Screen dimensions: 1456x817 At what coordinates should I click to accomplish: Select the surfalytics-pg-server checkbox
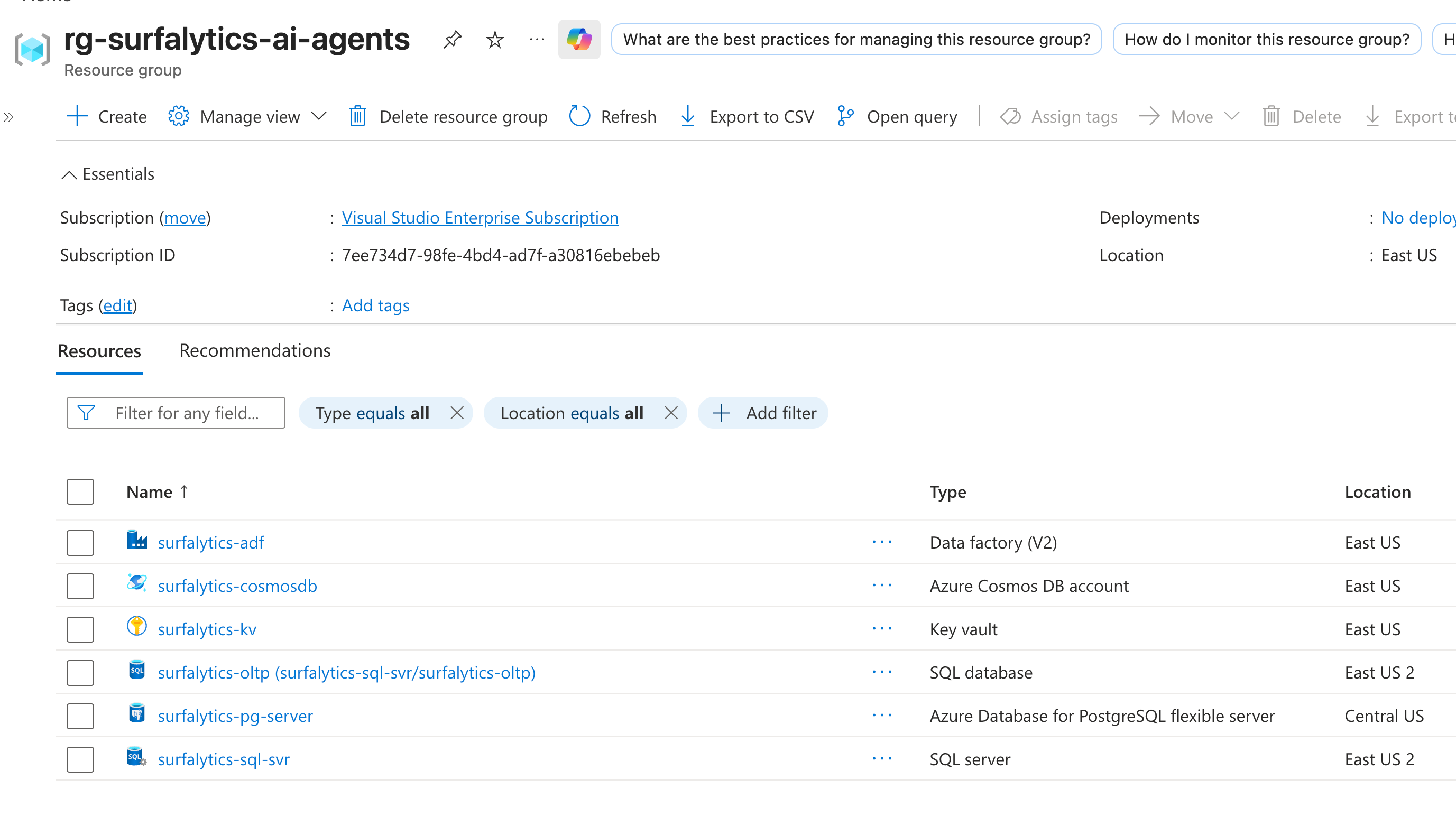tap(80, 716)
